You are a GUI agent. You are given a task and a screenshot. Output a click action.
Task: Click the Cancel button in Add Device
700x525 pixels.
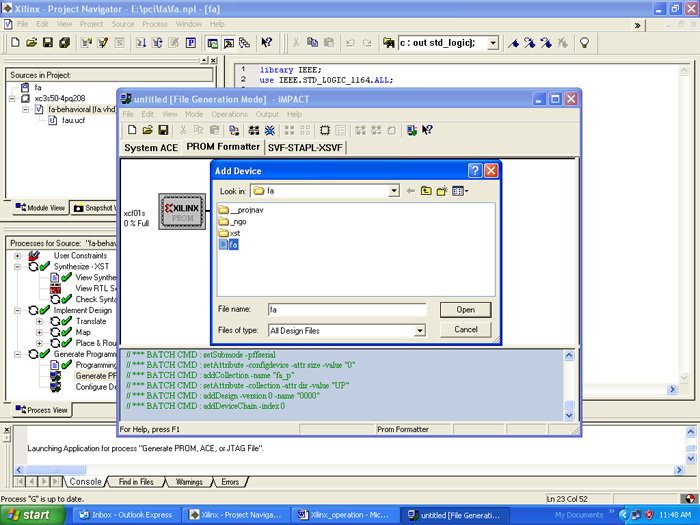point(466,329)
